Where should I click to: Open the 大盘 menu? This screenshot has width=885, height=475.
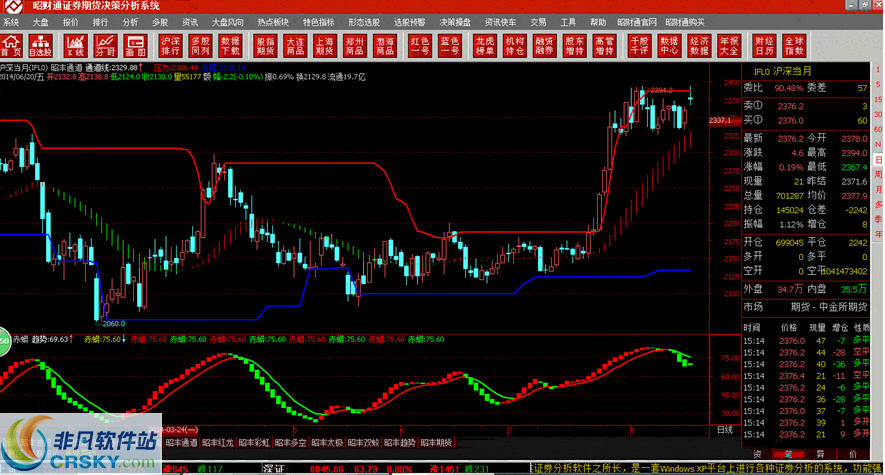(x=41, y=23)
